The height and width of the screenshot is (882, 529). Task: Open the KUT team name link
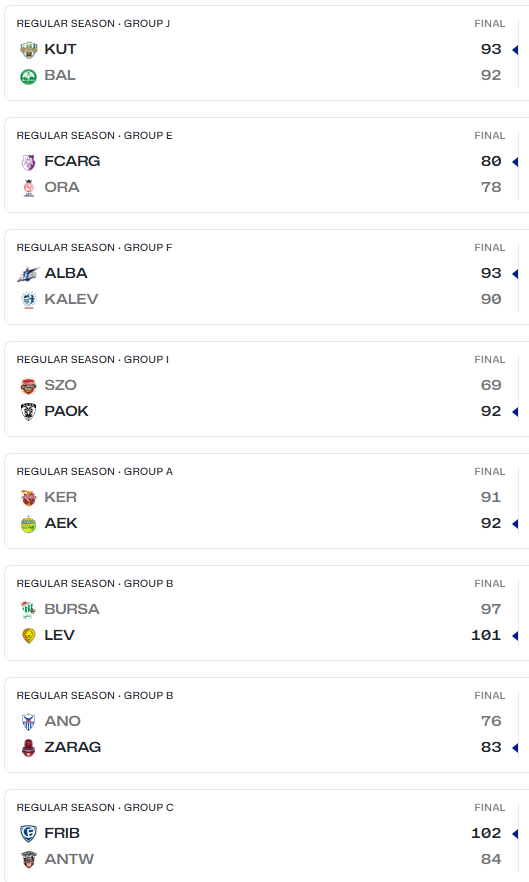click(60, 50)
